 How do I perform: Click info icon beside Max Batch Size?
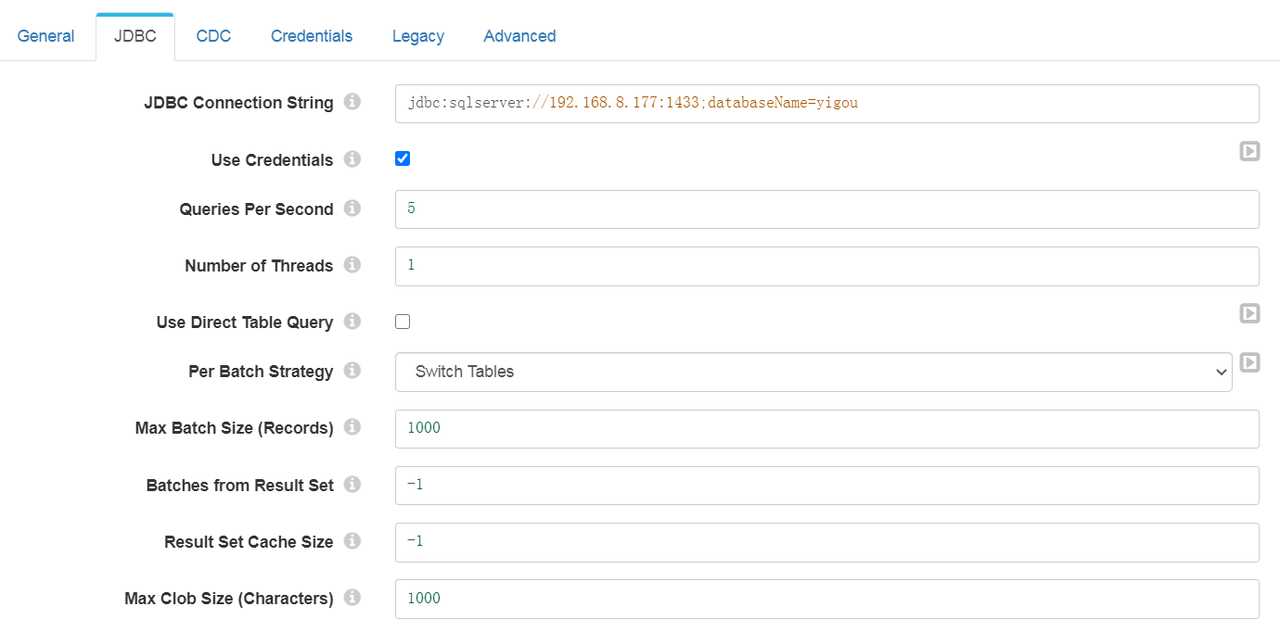tap(352, 427)
